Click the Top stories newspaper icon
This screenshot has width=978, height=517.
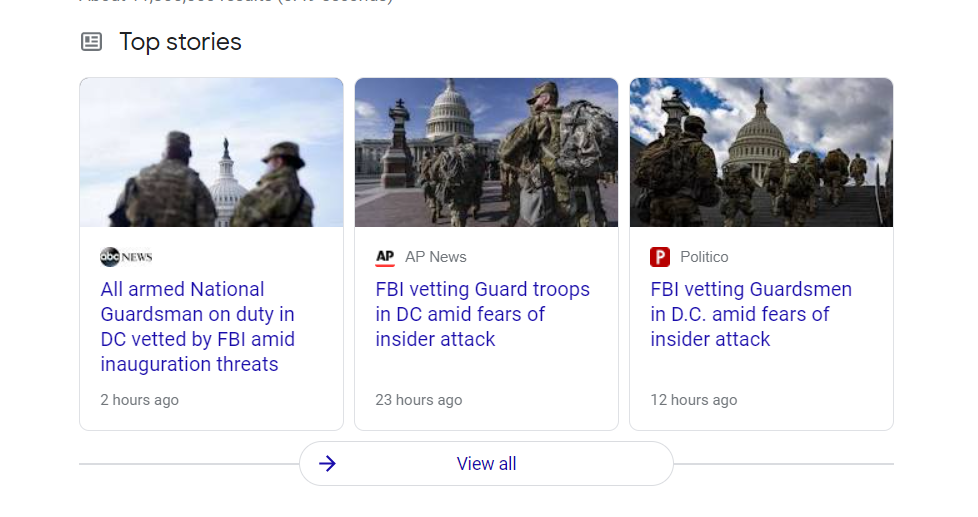[x=91, y=42]
